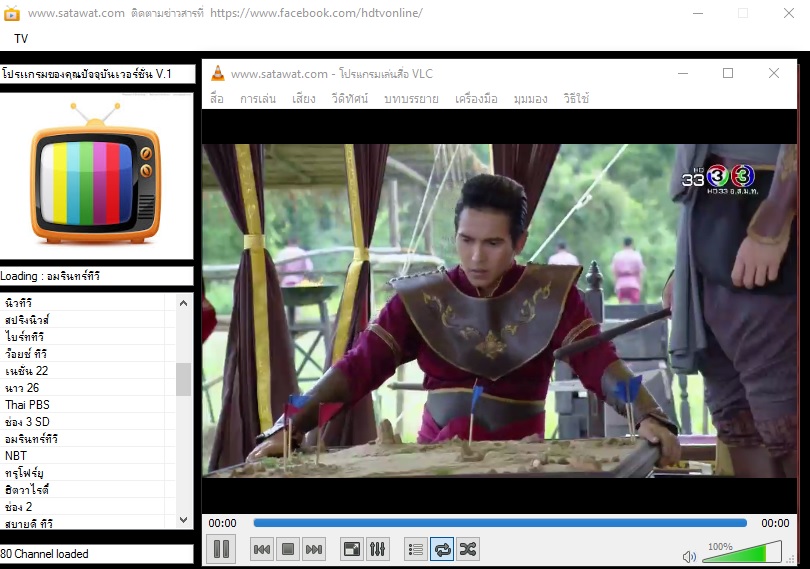Open the วิดีทัศน์ (Video) menu
Viewport: 810px width, 569px height.
(350, 98)
